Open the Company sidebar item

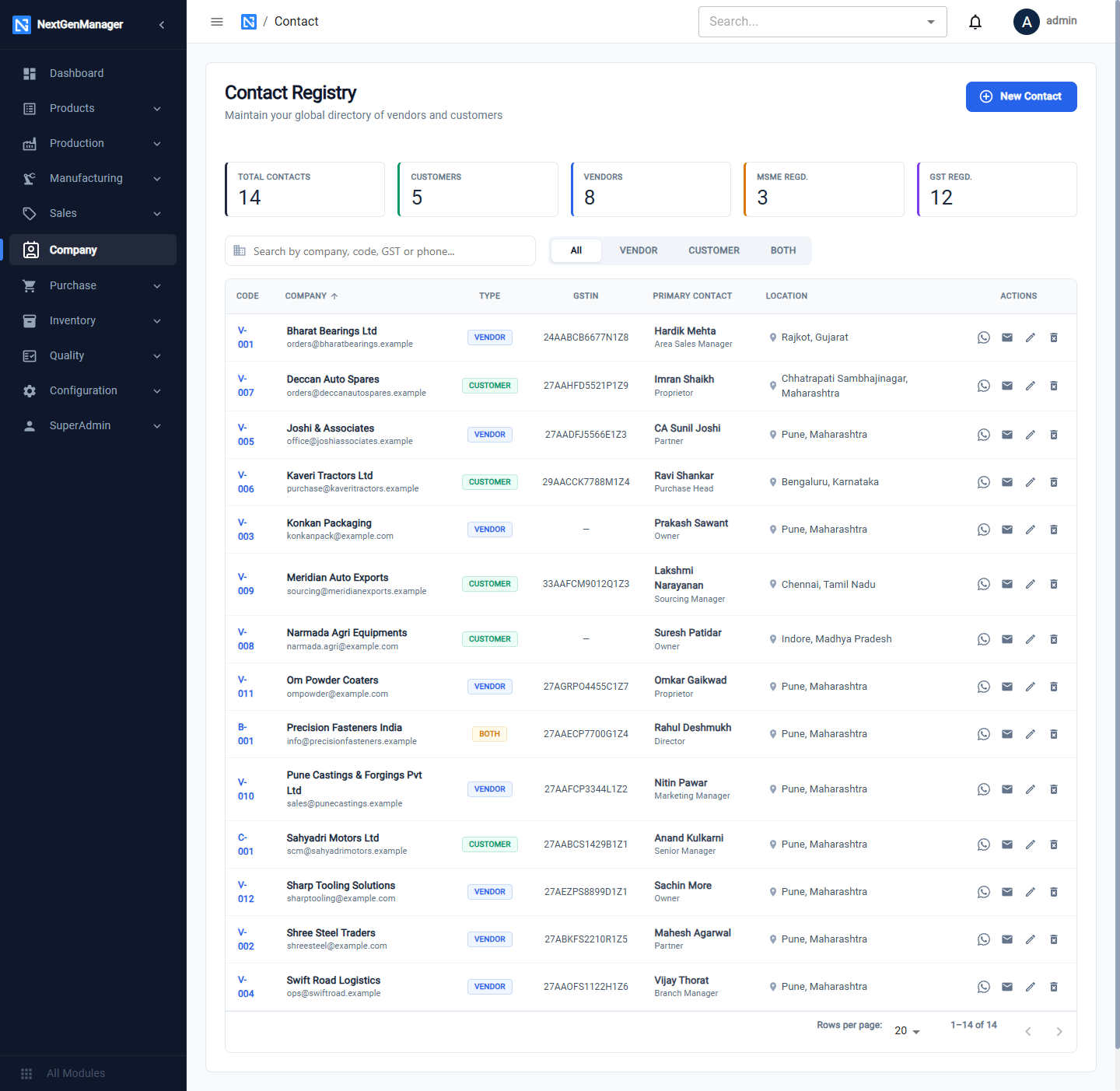pos(93,250)
